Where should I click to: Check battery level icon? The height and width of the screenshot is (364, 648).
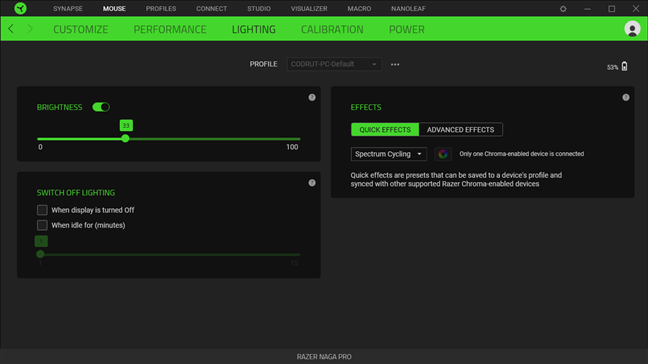[624, 66]
